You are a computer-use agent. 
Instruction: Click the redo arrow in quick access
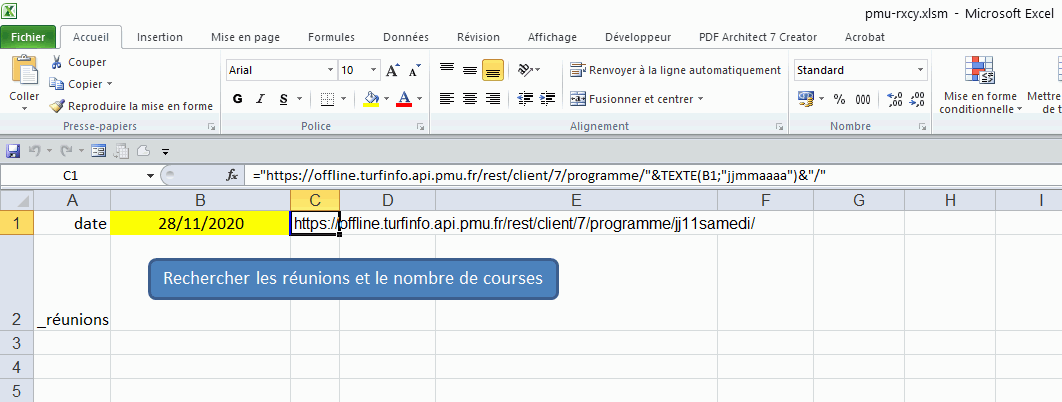click(x=66, y=150)
